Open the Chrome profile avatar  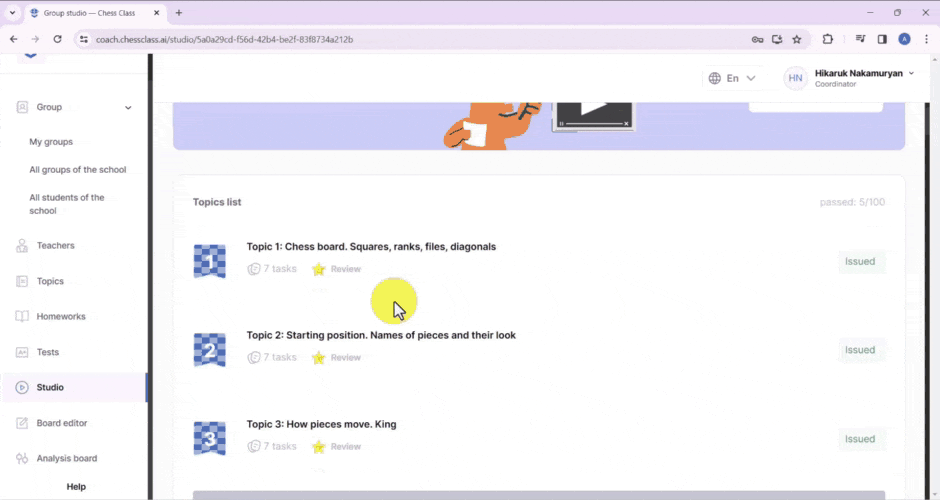(905, 40)
